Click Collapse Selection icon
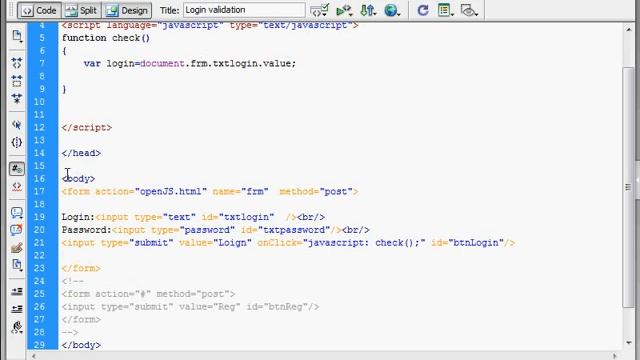The image size is (640, 360). [x=17, y=81]
